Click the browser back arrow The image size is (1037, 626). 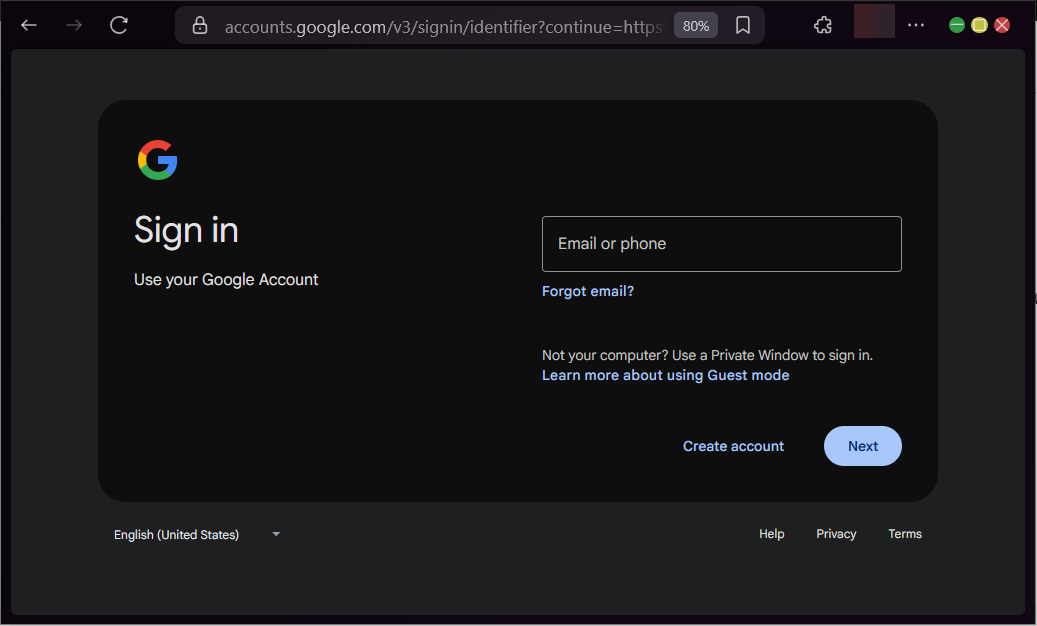pyautogui.click(x=28, y=25)
